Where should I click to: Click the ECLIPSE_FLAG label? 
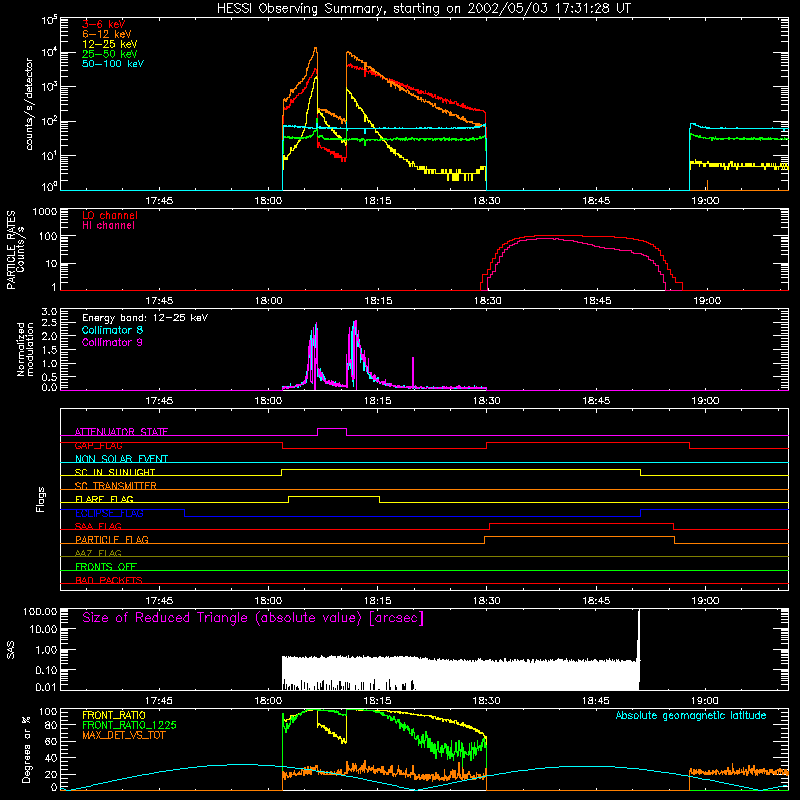pyautogui.click(x=109, y=513)
